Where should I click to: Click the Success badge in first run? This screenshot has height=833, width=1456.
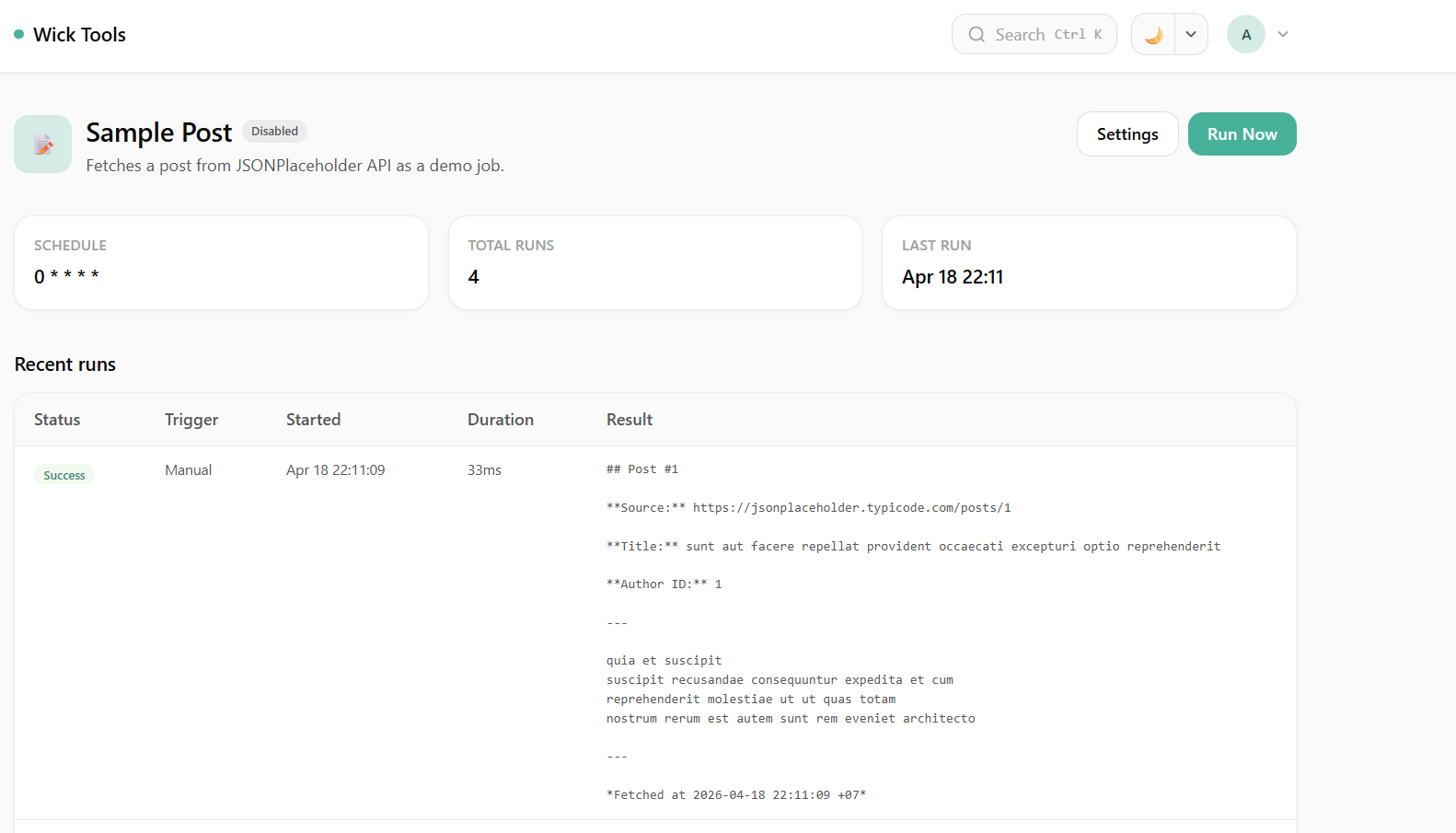(64, 476)
